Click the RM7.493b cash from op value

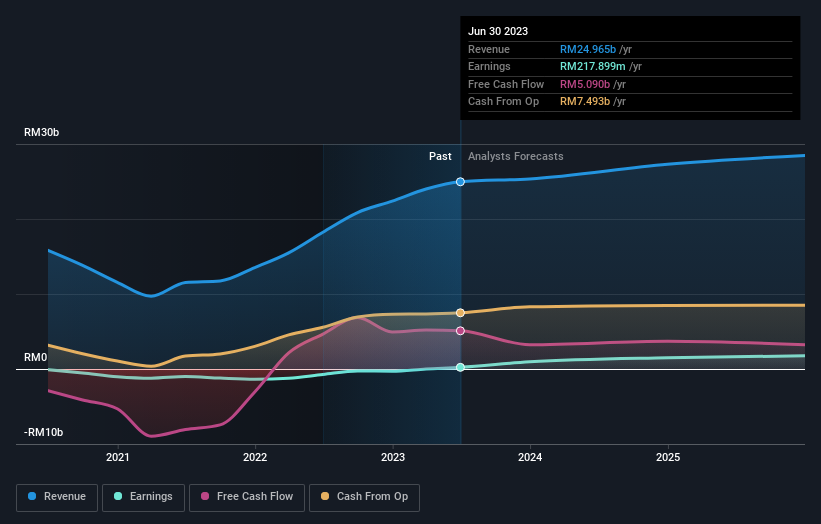click(585, 102)
